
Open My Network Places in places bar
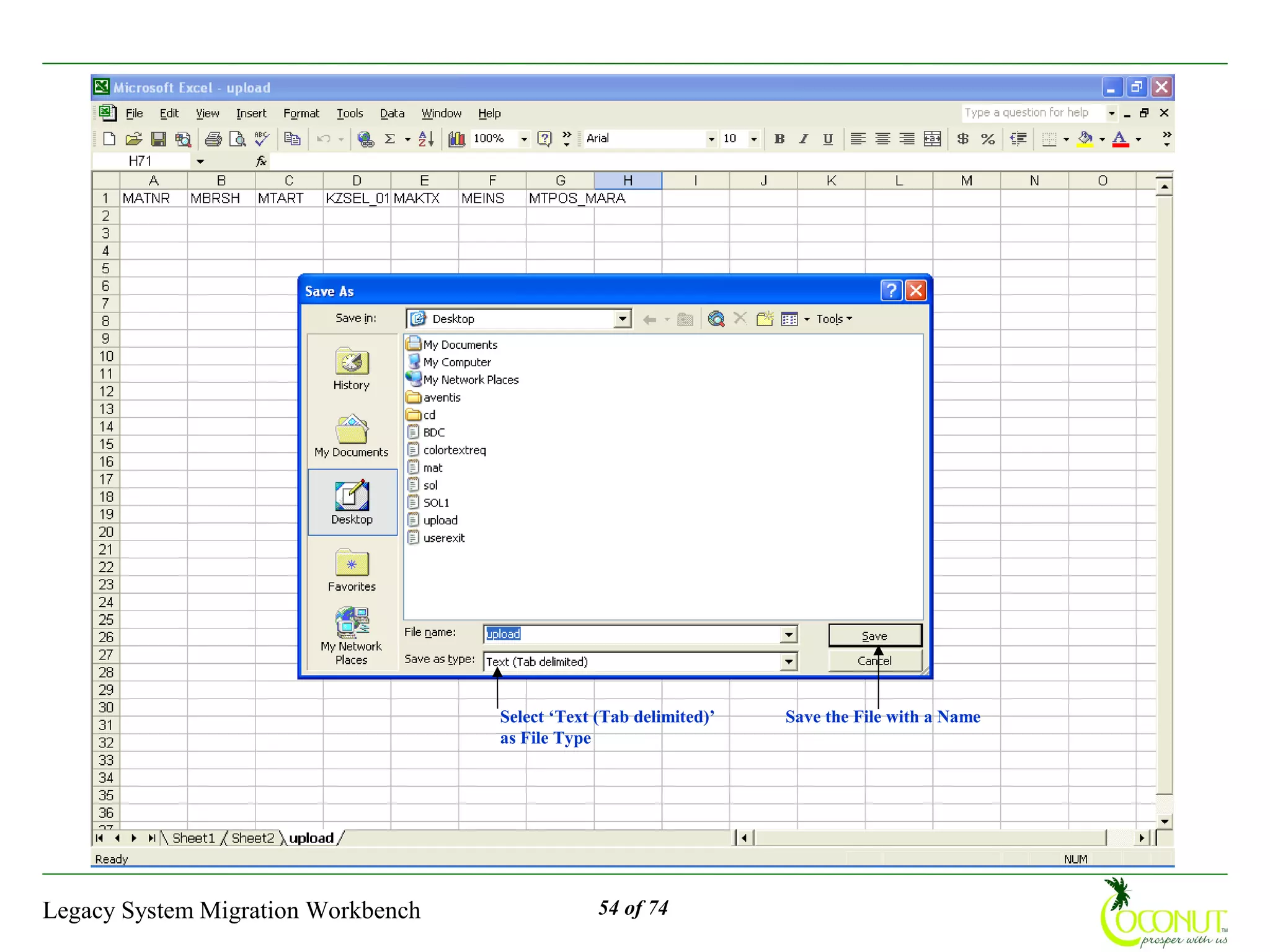tap(352, 637)
